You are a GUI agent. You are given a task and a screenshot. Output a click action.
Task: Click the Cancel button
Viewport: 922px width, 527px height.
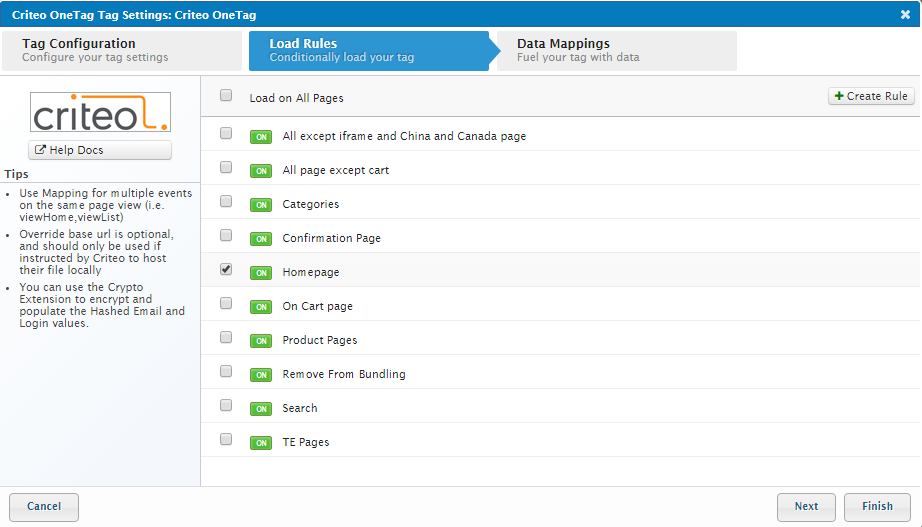pos(44,506)
